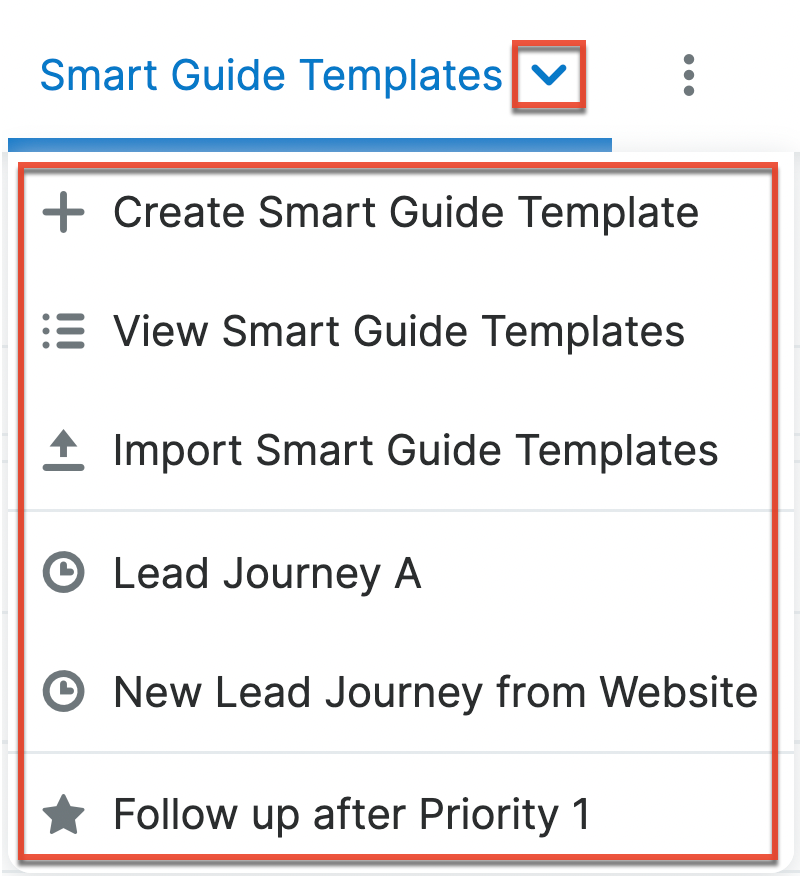Open New Lead Journey from Website record
Image resolution: width=800 pixels, height=876 pixels.
(x=435, y=692)
